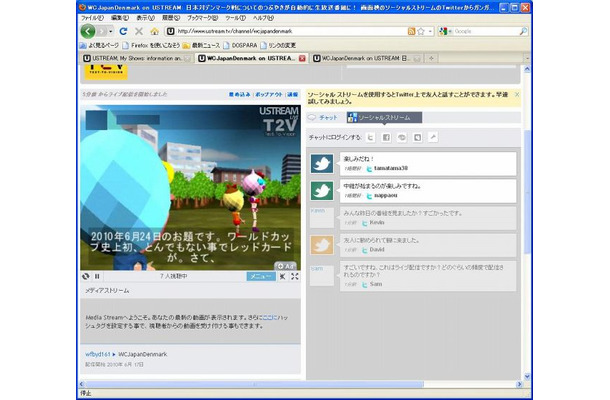610x400 pixels.
Task: Click the Ustream site icon in address bar
Action: (170, 31)
